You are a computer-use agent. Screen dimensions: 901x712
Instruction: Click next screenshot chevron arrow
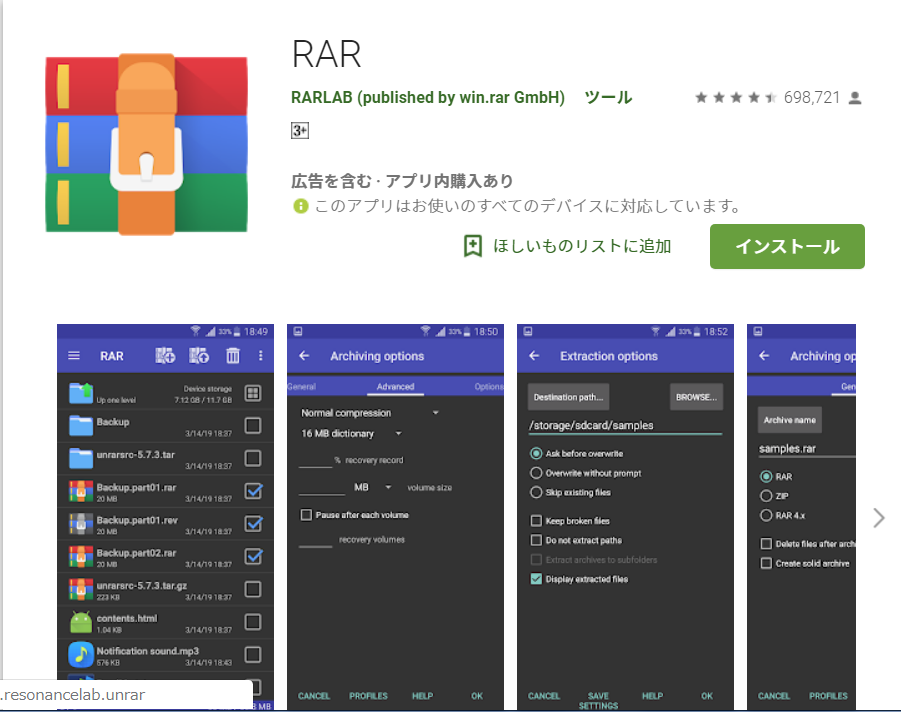879,518
